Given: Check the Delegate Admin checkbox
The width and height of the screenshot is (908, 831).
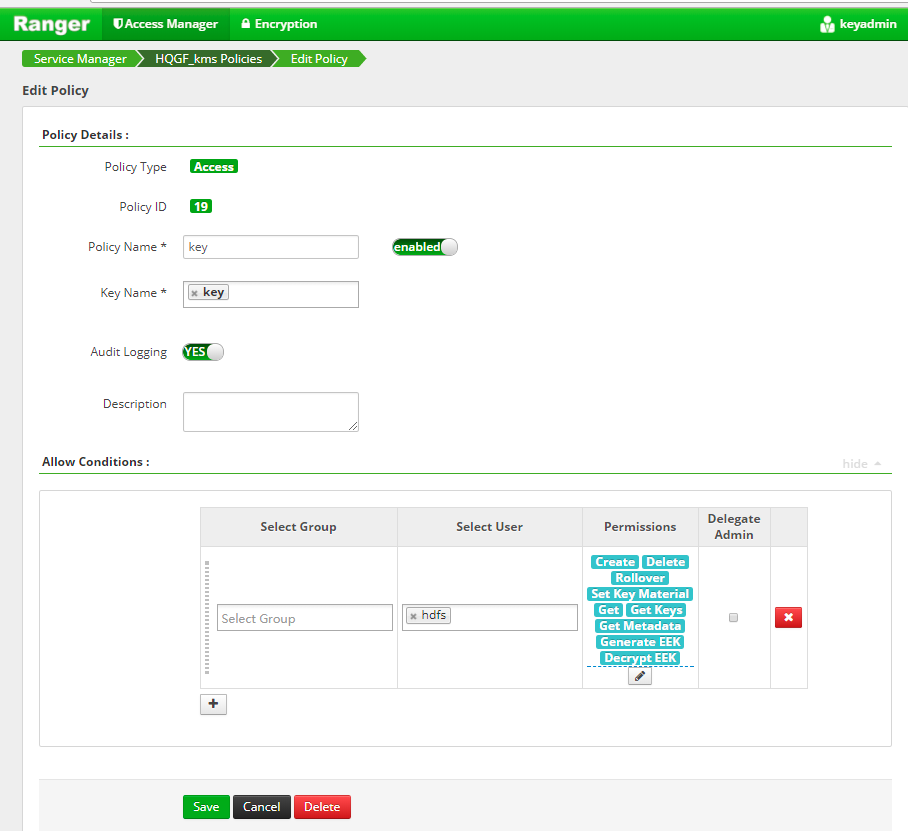Looking at the screenshot, I should [x=733, y=617].
